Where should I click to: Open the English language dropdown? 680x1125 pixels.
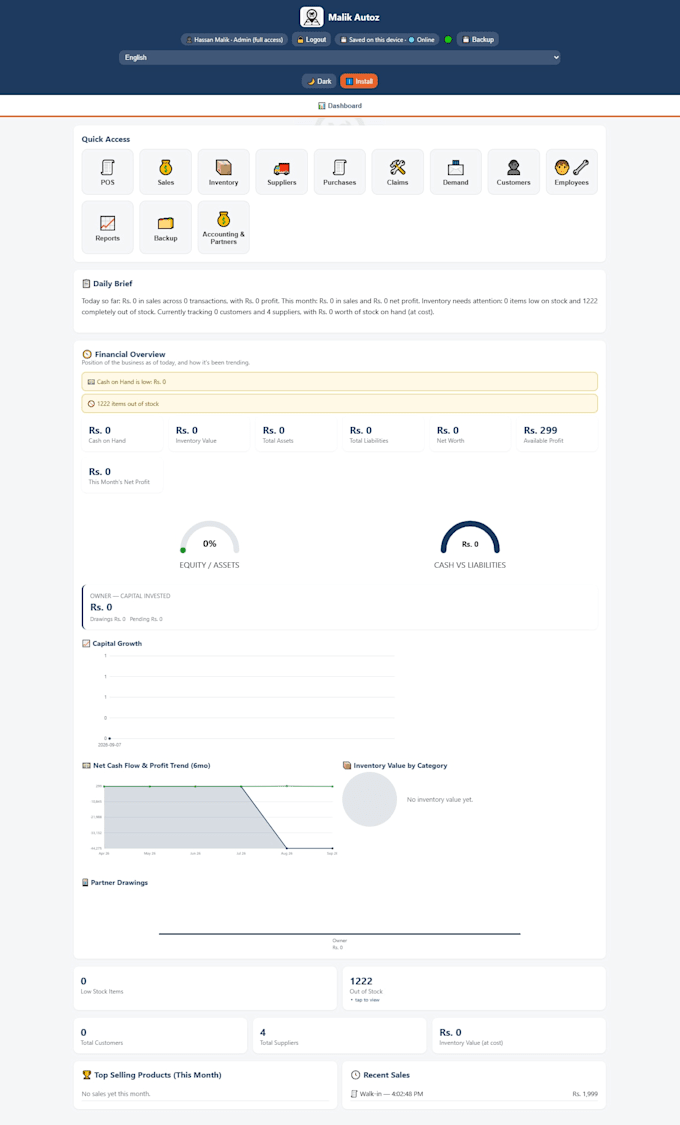click(x=340, y=57)
